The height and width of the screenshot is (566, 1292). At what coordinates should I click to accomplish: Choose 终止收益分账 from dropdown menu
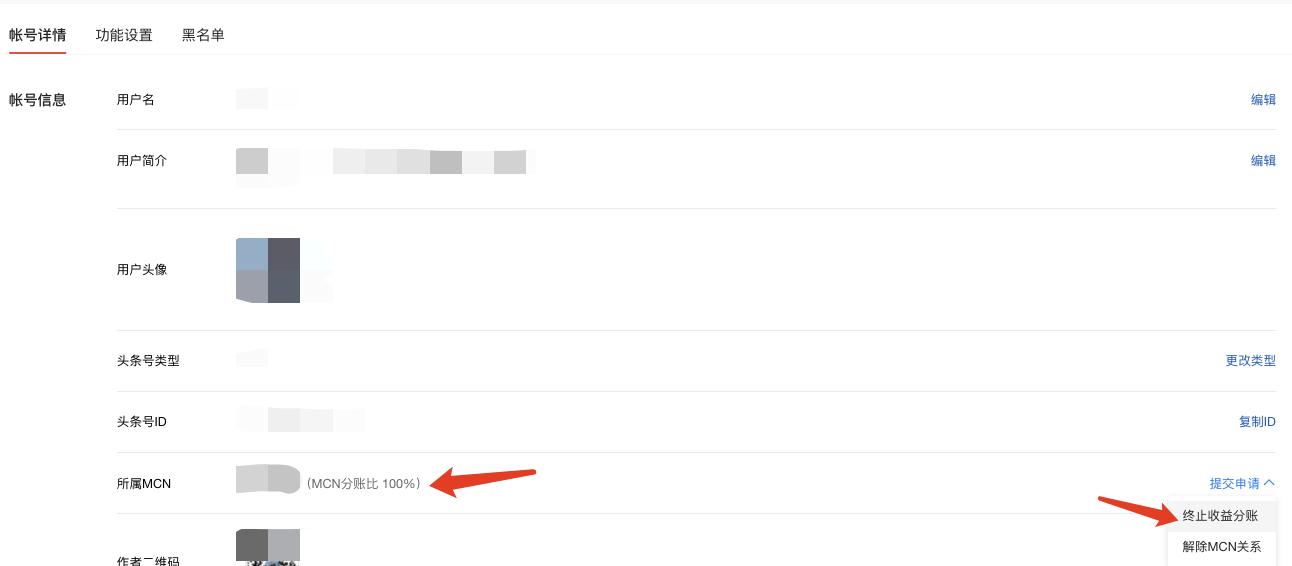click(1221, 516)
